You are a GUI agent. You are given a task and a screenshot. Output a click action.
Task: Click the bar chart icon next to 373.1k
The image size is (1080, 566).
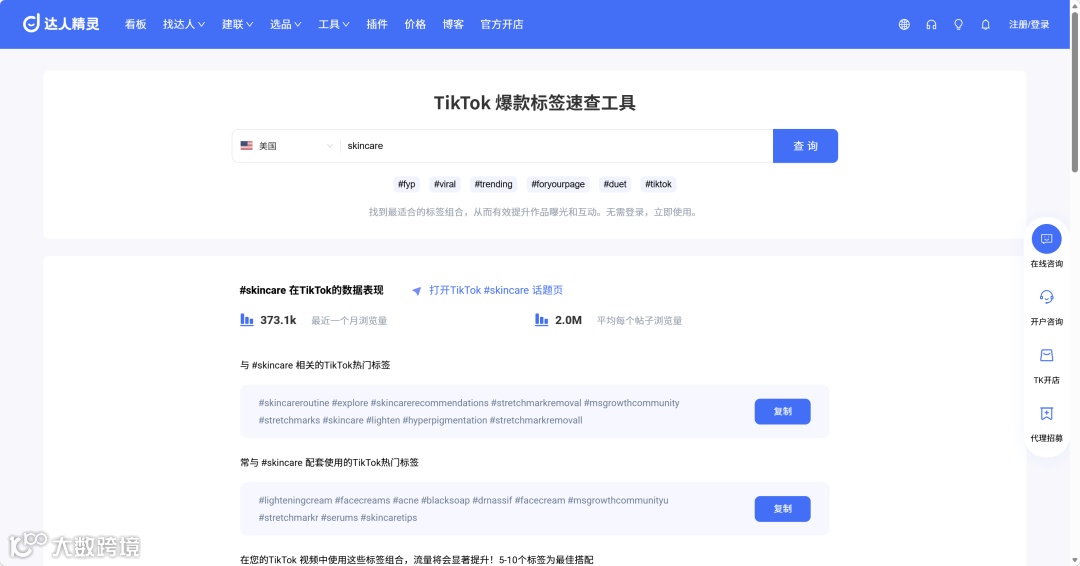pyautogui.click(x=247, y=320)
